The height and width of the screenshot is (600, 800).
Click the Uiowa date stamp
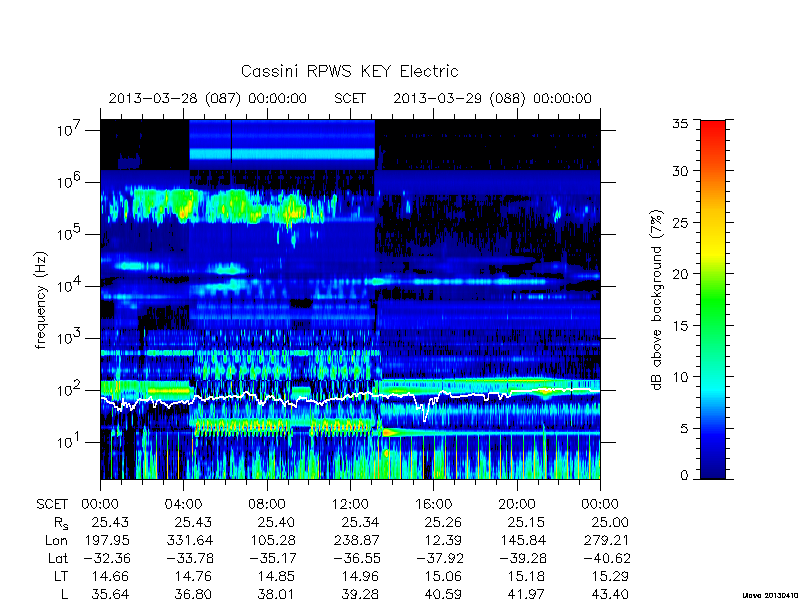[x=771, y=595]
